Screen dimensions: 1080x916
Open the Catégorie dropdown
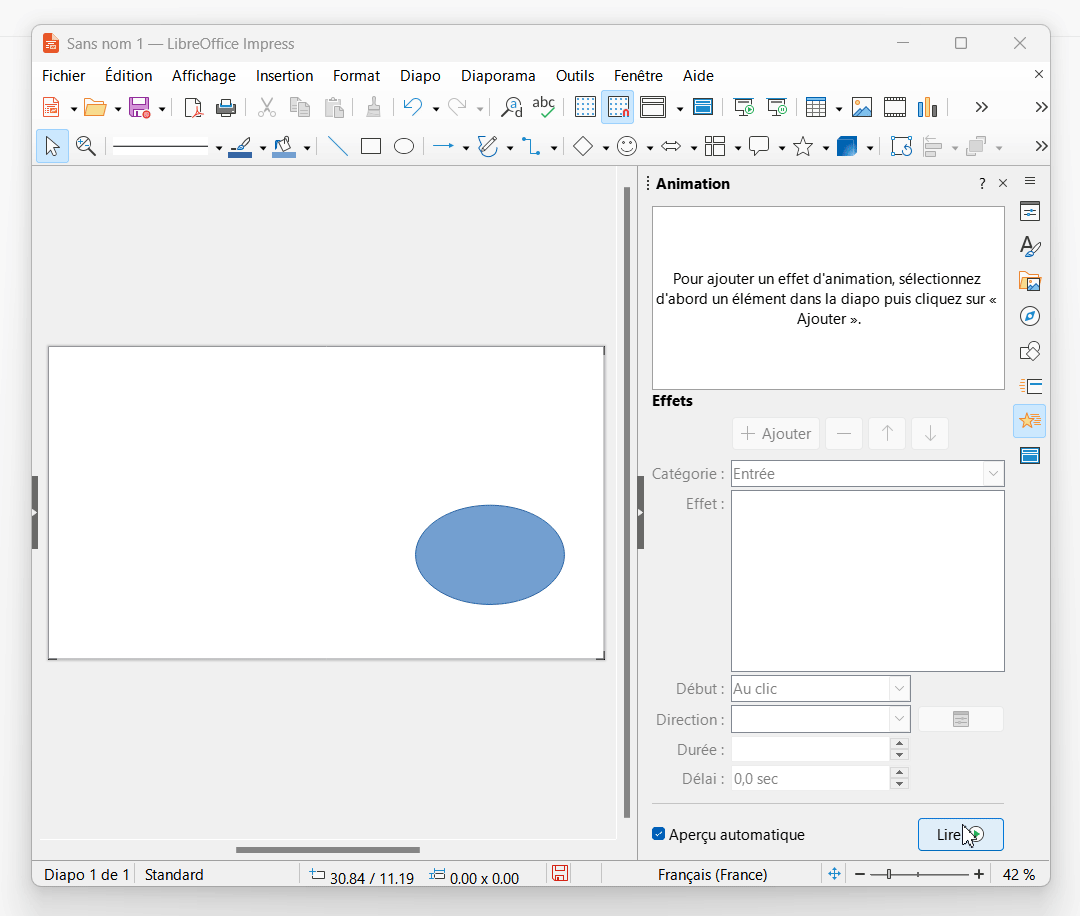point(993,474)
